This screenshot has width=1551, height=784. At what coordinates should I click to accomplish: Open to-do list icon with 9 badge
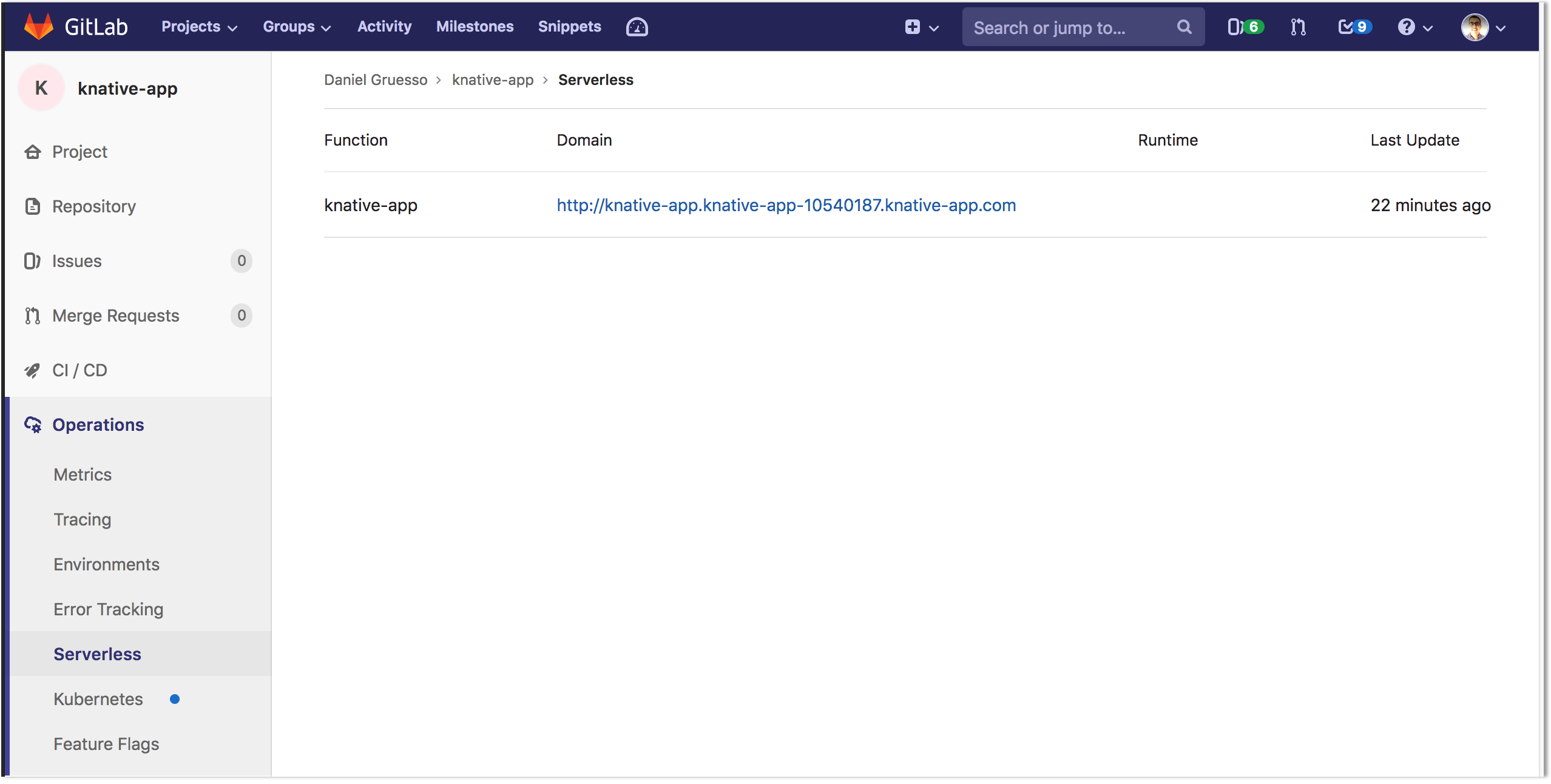[x=1354, y=27]
